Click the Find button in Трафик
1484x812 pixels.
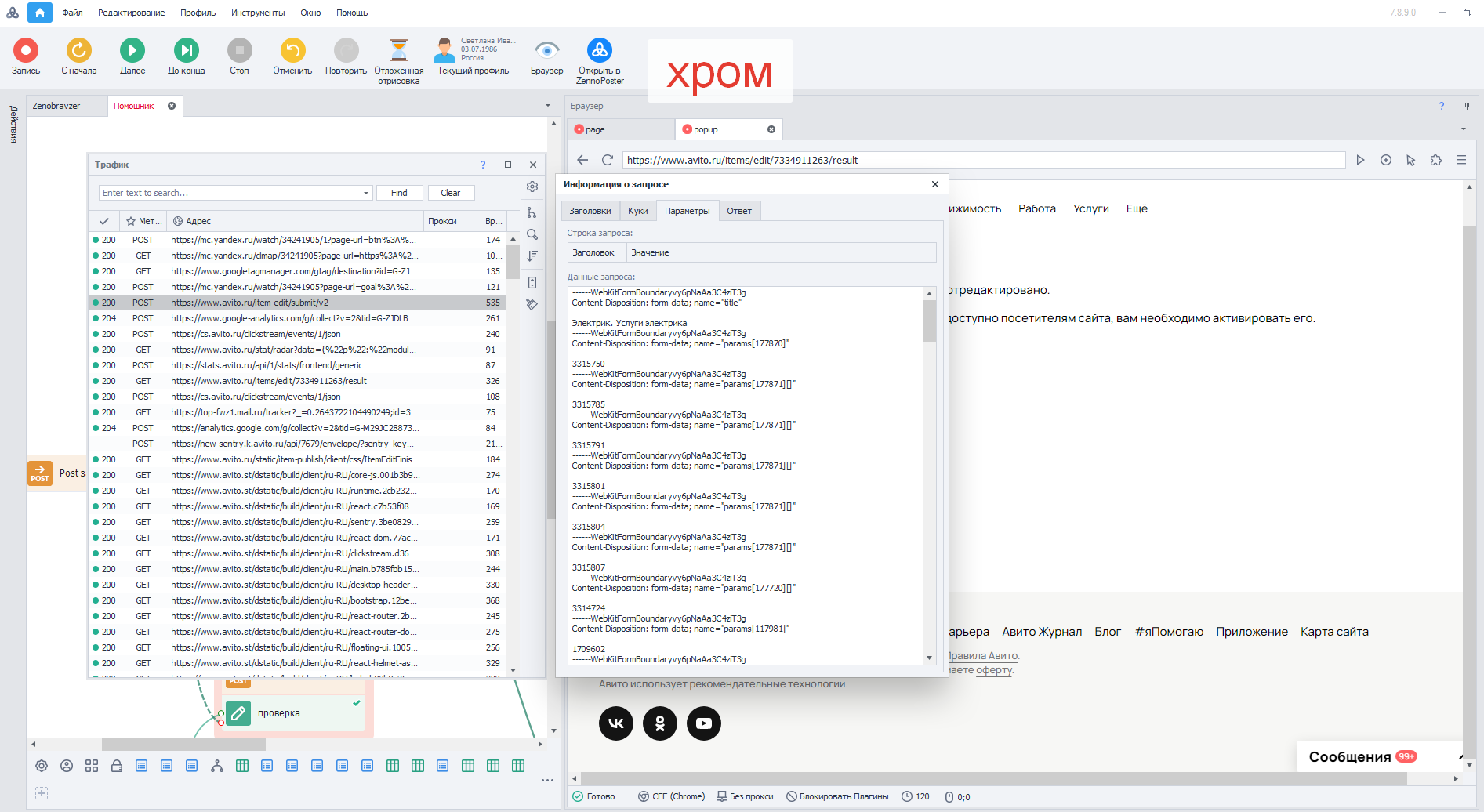click(x=400, y=193)
